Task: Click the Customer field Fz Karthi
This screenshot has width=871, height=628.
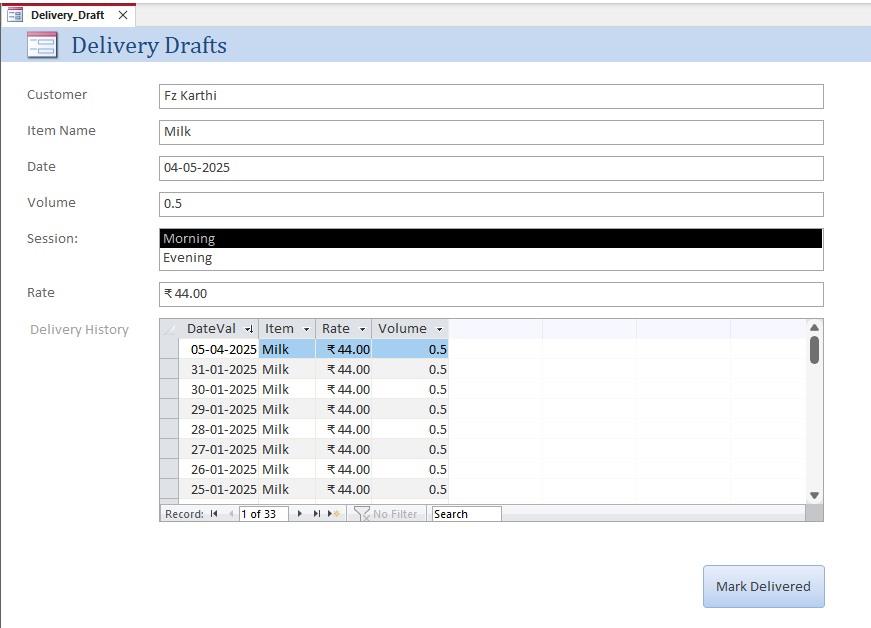Action: click(x=491, y=96)
